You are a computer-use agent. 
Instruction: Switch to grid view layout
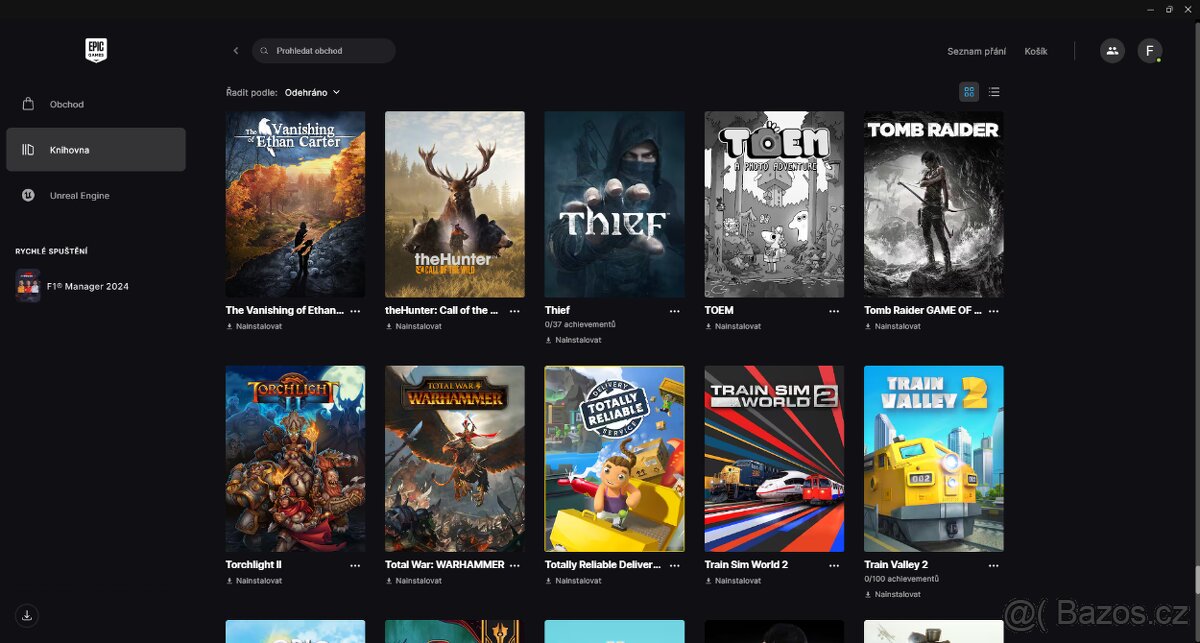coord(968,91)
